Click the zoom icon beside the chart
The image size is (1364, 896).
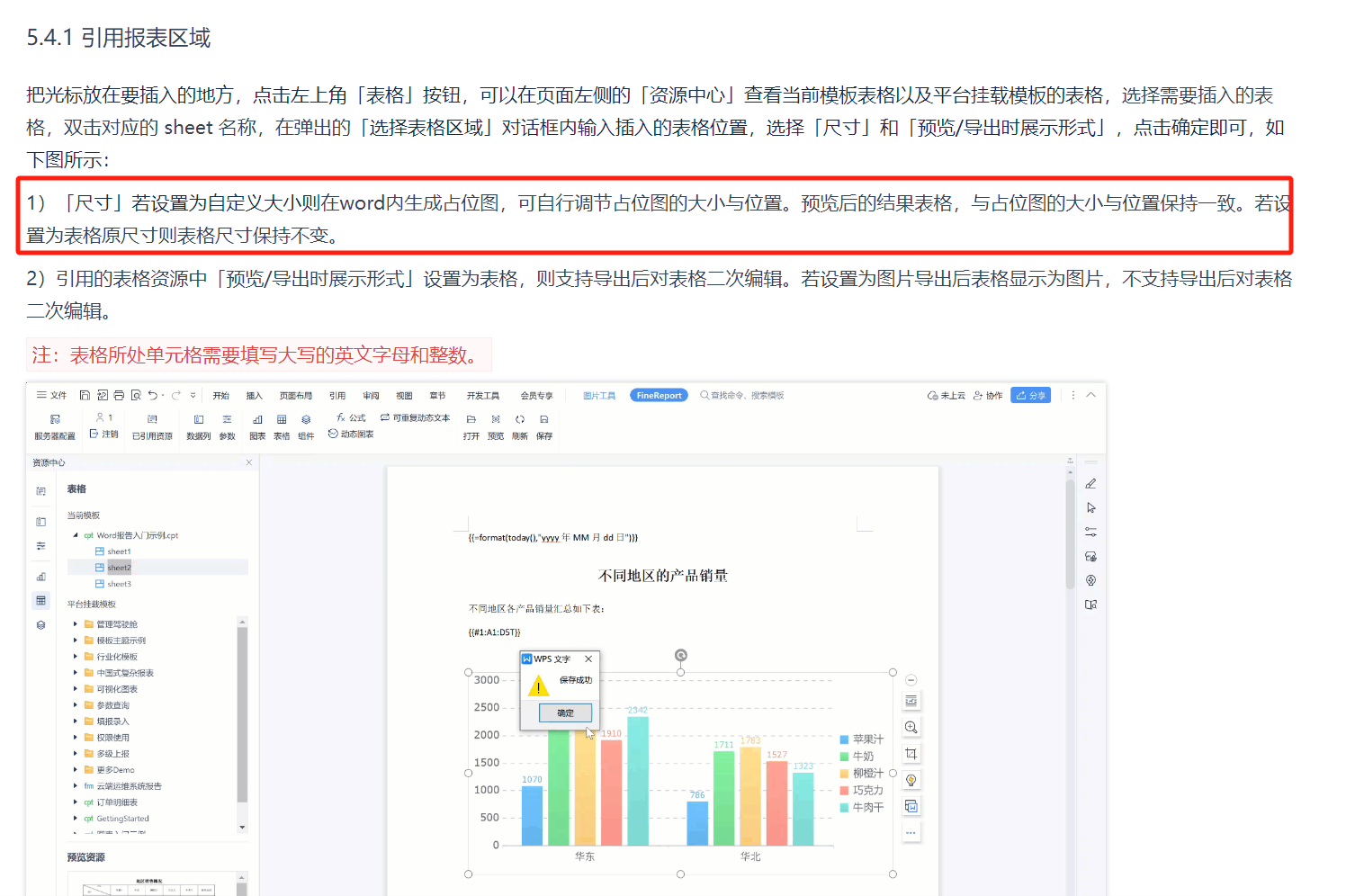click(911, 727)
